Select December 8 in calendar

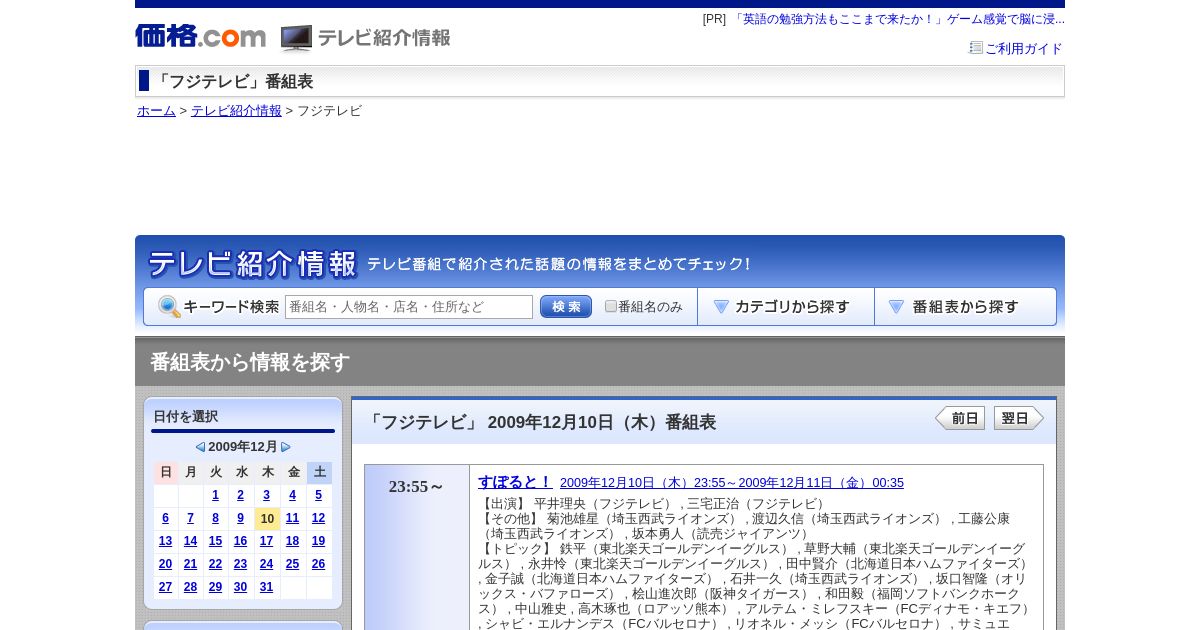point(215,518)
